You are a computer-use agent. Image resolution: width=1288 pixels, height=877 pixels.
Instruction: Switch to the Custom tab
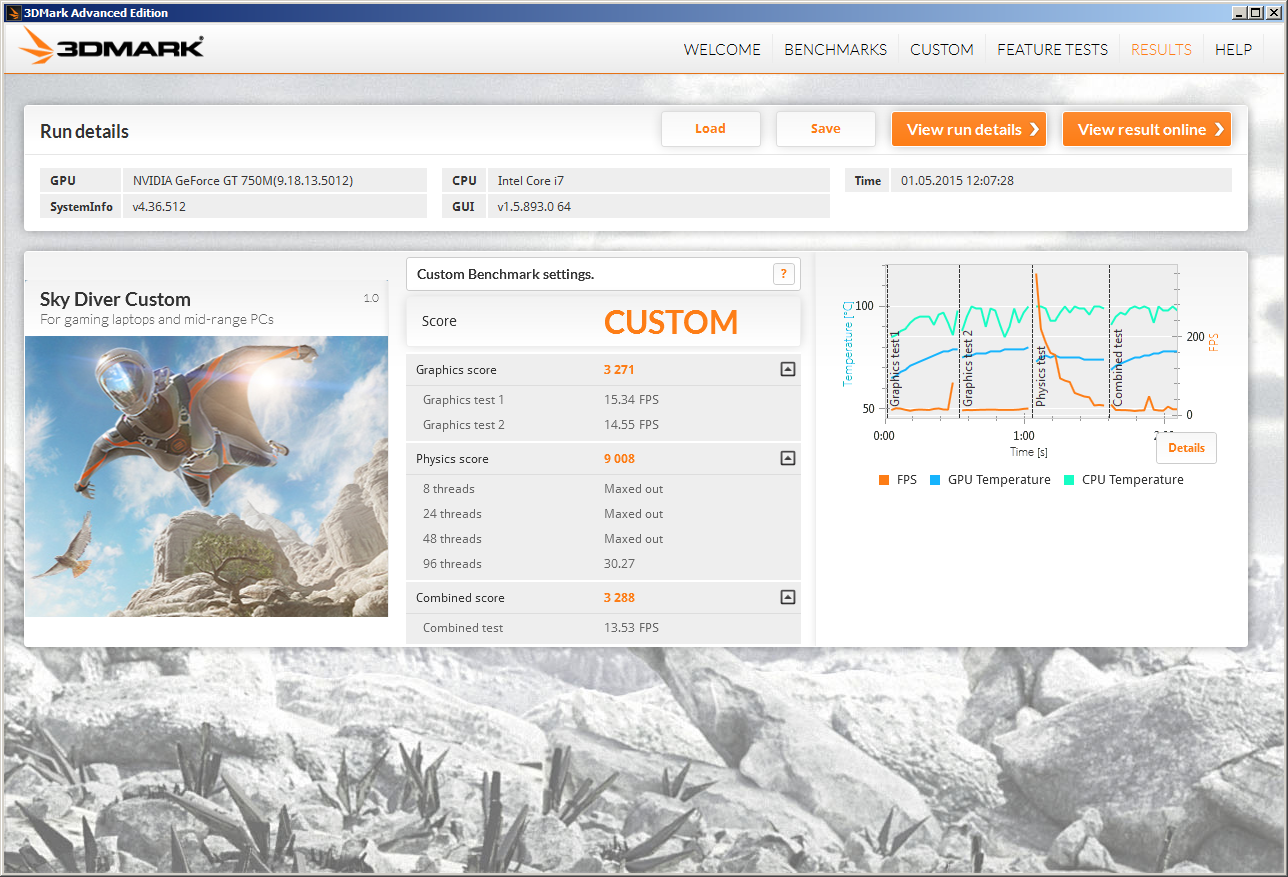(x=941, y=49)
